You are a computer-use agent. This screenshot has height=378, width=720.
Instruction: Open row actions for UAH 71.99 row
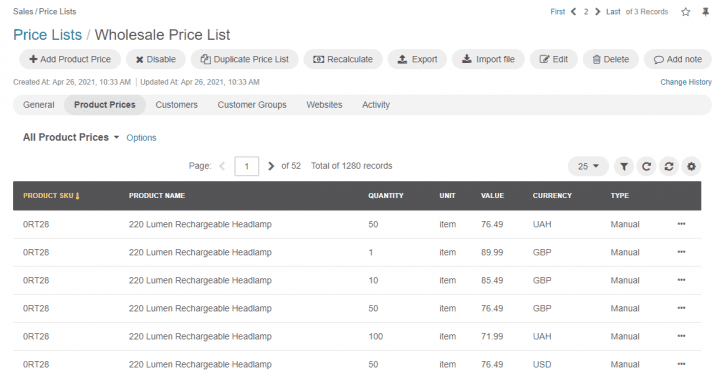click(681, 336)
